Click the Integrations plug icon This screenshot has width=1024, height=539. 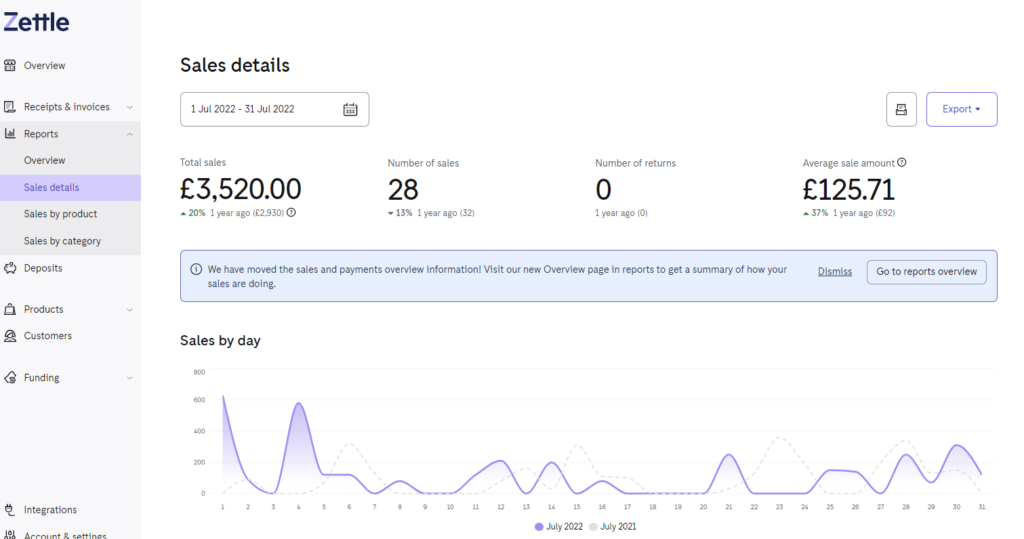(x=10, y=510)
